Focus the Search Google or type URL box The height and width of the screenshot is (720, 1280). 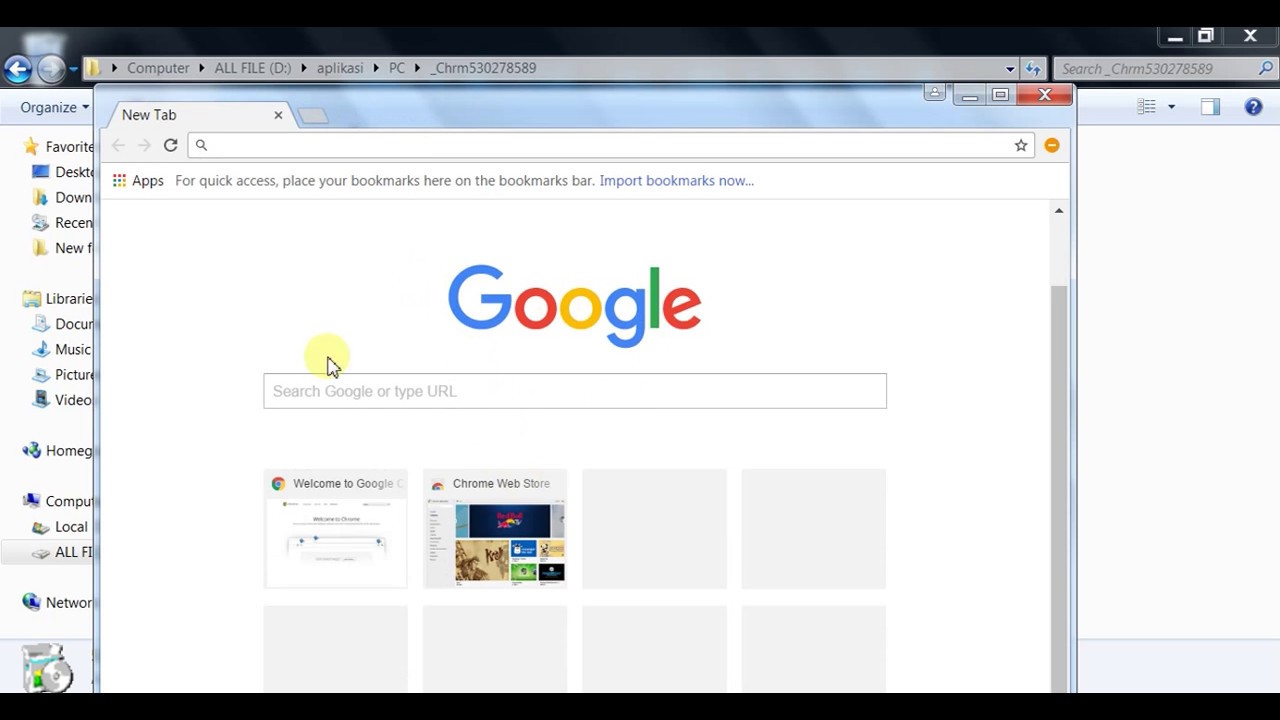575,391
